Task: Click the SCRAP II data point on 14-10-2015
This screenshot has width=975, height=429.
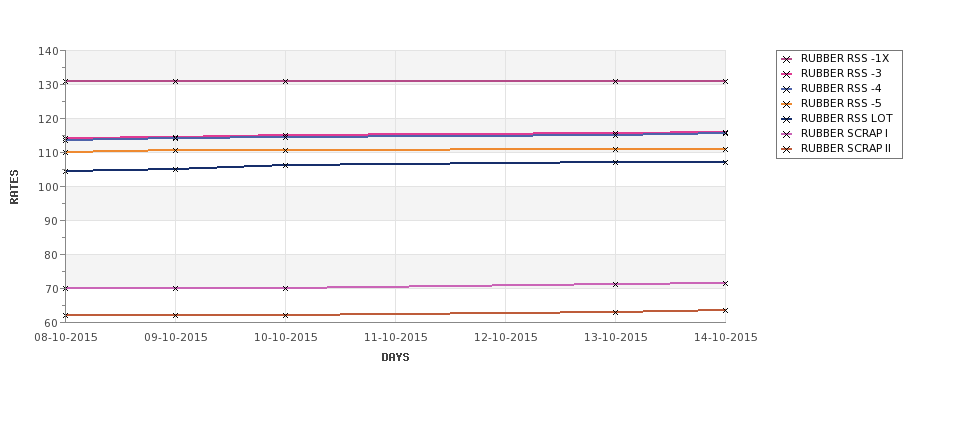Action: [725, 310]
